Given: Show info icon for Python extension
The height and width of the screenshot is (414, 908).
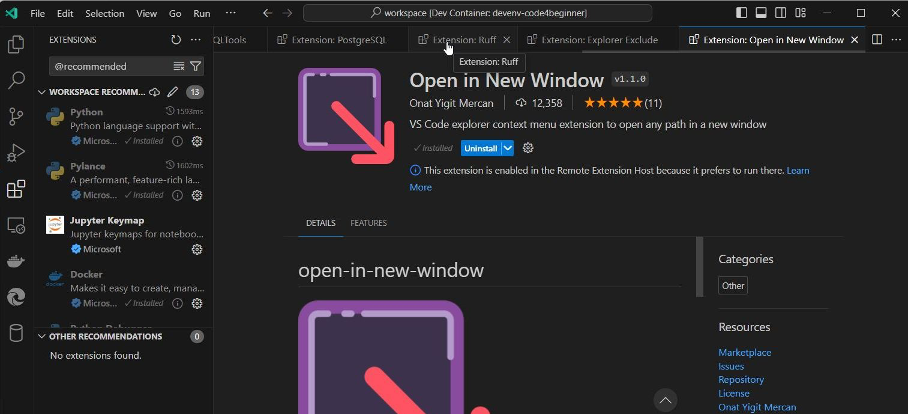Looking at the screenshot, I should [178, 141].
